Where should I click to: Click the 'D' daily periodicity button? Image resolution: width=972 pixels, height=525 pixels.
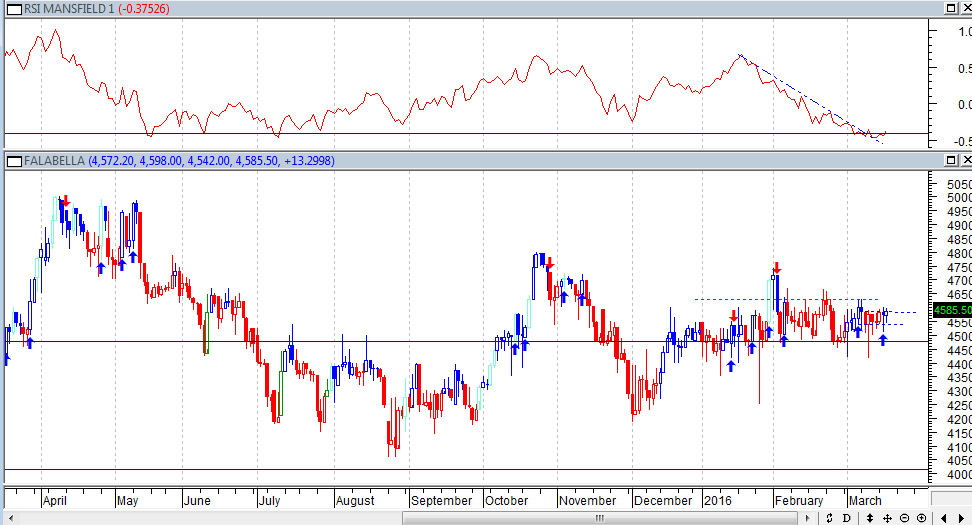click(847, 518)
